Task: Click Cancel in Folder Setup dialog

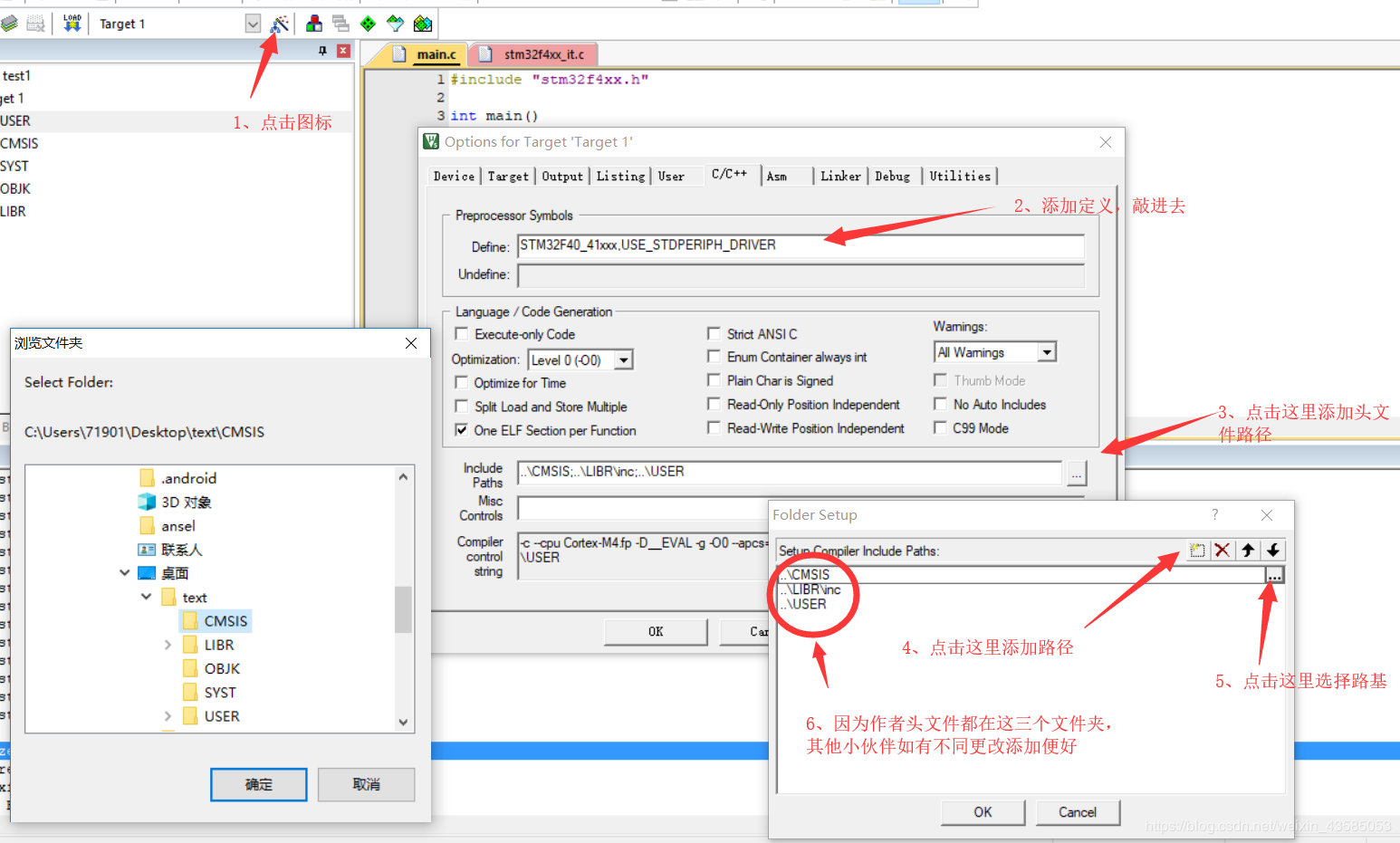Action: (x=1078, y=812)
